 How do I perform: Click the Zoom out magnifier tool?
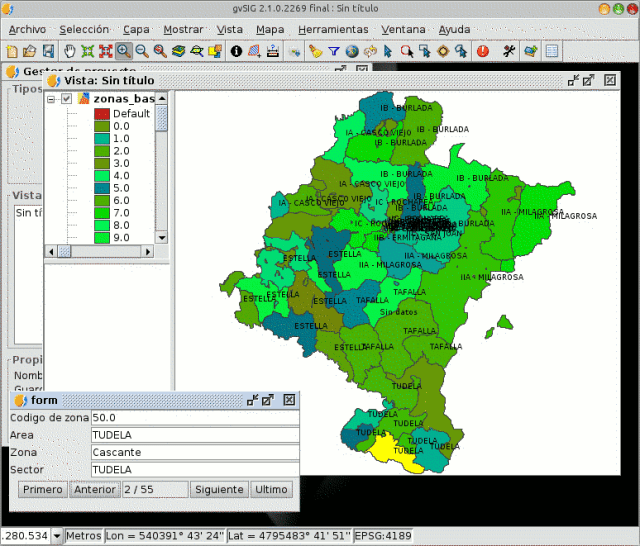(x=141, y=50)
